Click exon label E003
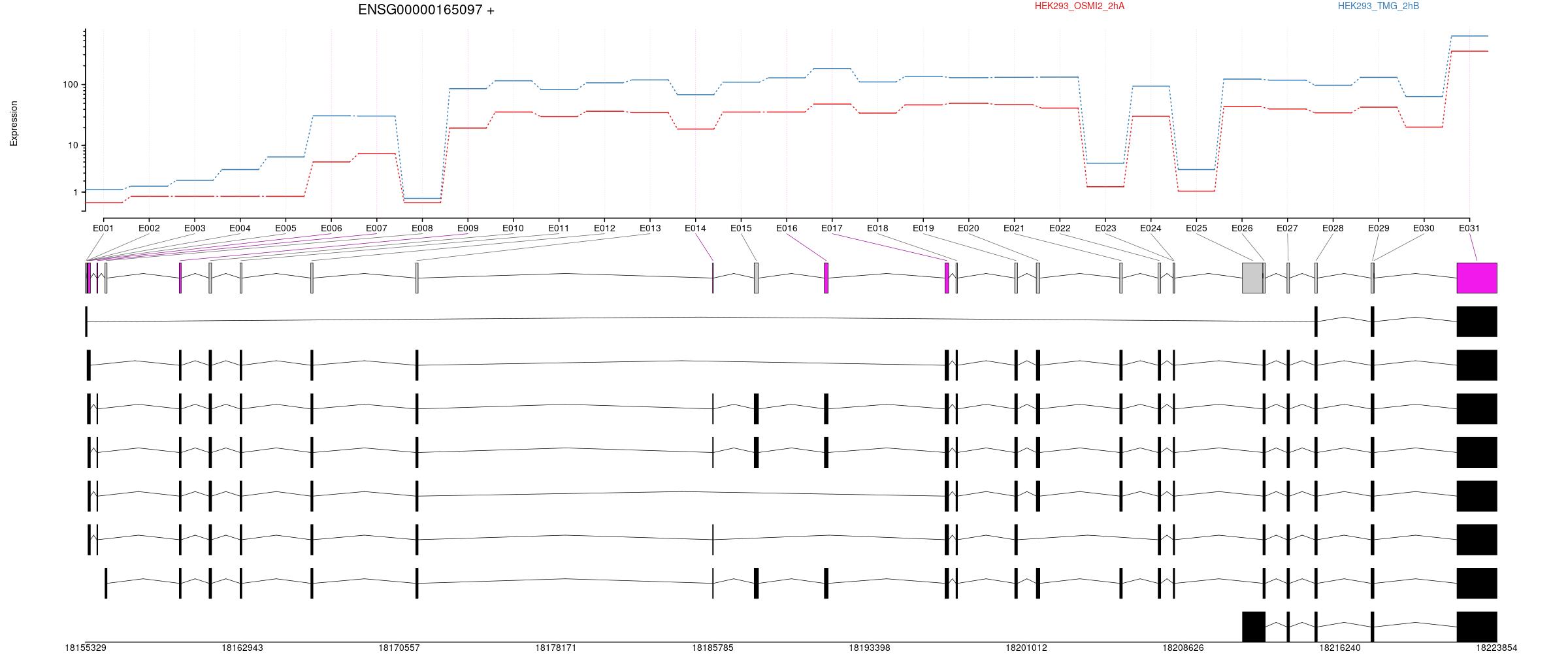1568x660 pixels. point(195,228)
